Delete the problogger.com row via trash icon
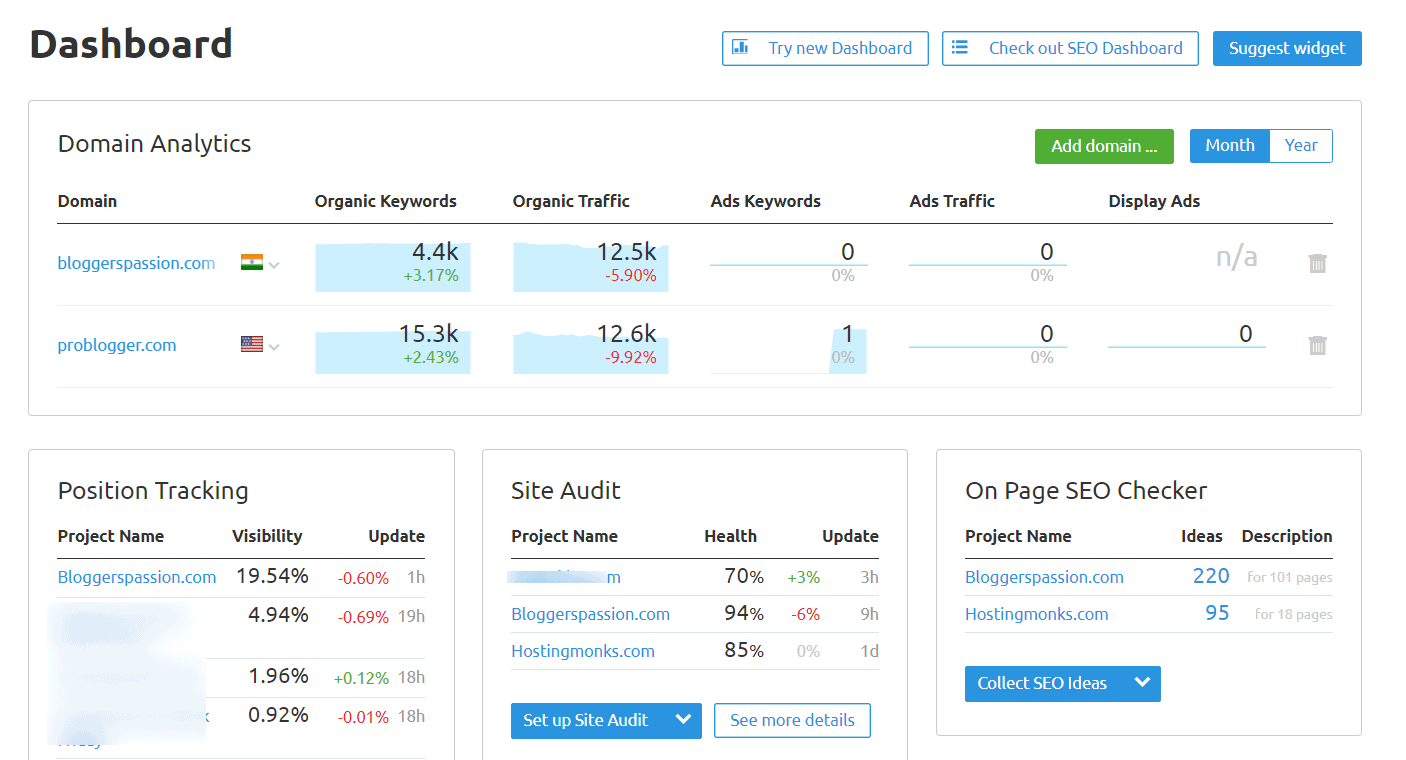The width and height of the screenshot is (1406, 760). tap(1318, 346)
